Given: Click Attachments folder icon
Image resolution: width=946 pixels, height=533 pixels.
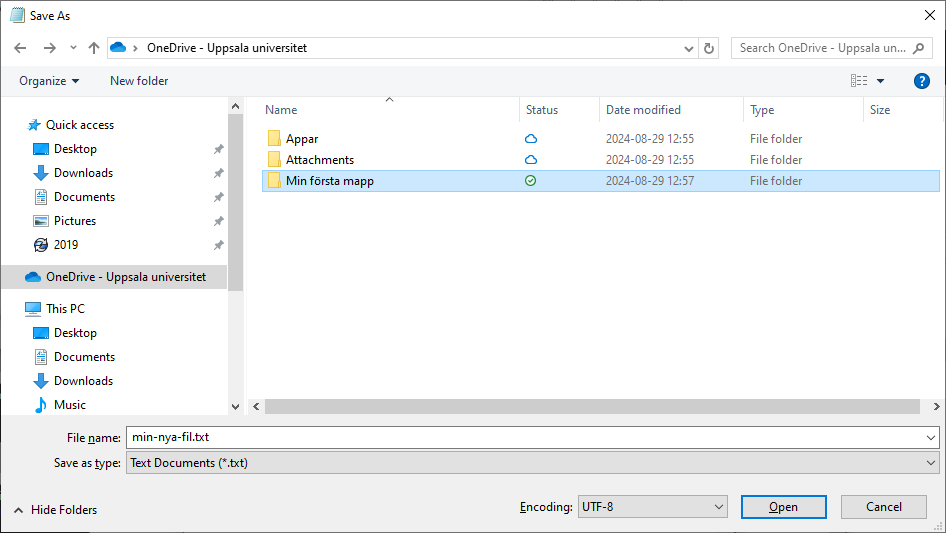Looking at the screenshot, I should [x=274, y=160].
